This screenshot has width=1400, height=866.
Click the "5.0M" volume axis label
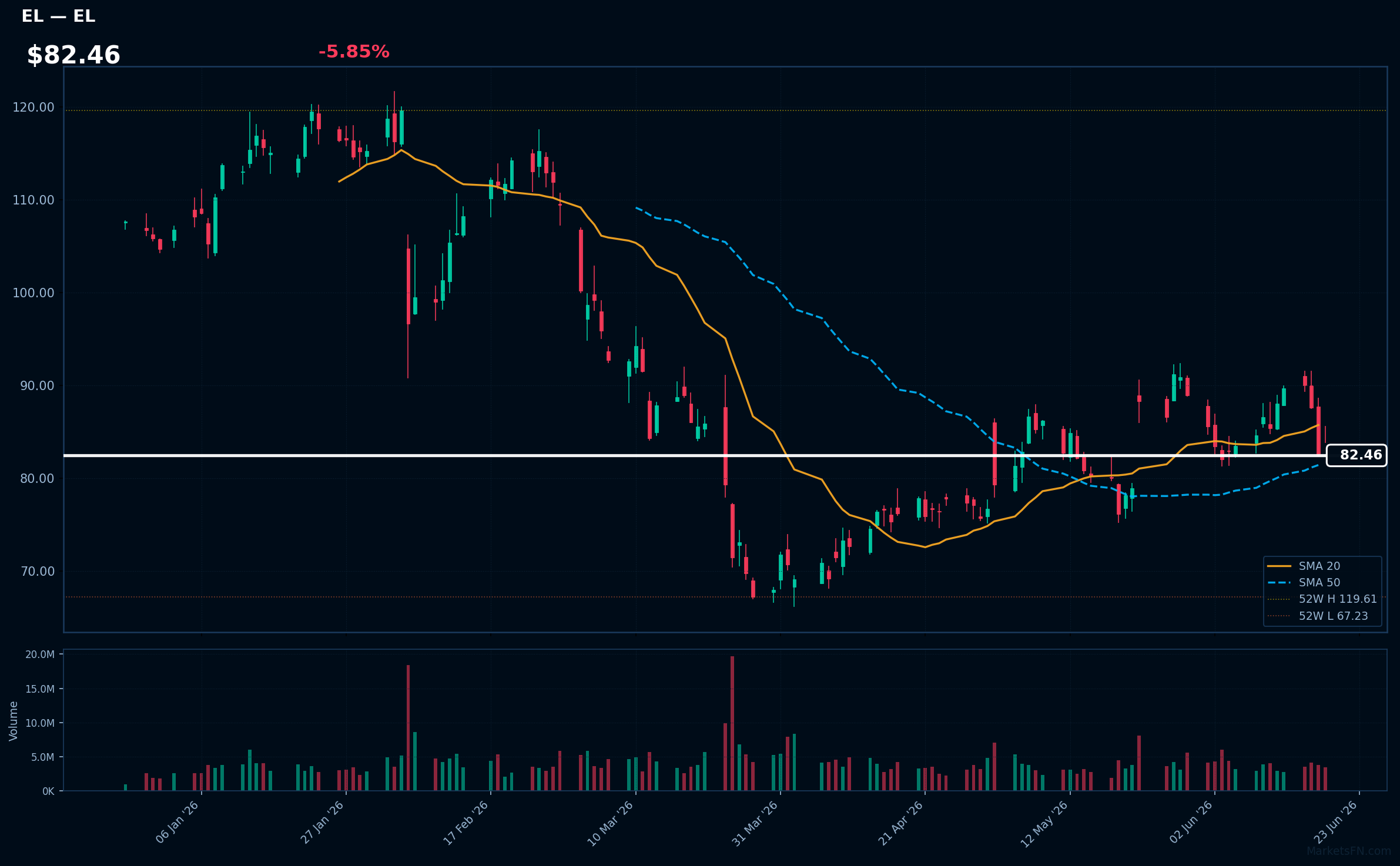pyautogui.click(x=43, y=757)
